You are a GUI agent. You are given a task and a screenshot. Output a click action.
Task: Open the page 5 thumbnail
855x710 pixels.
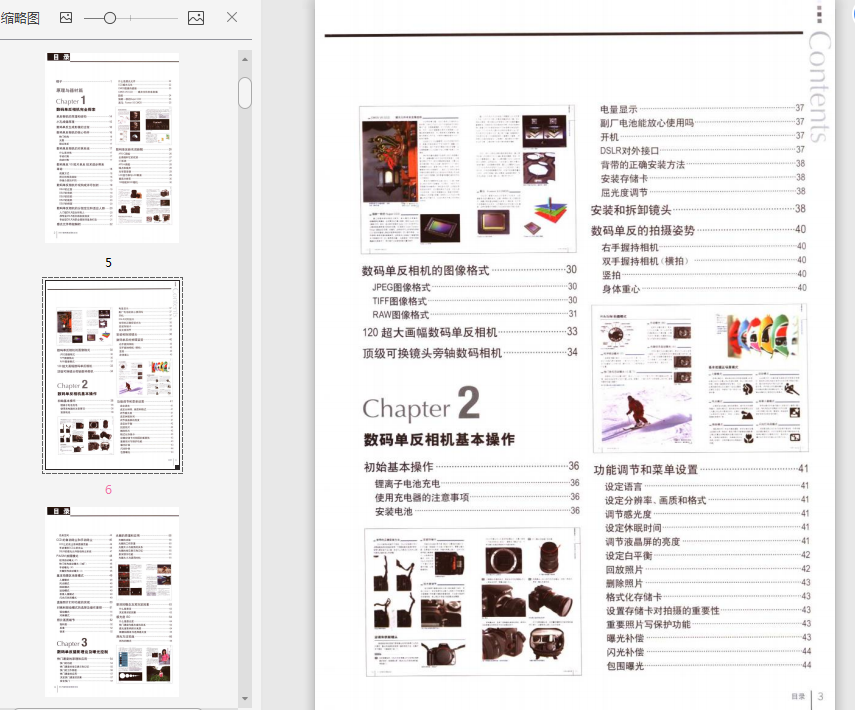(112, 147)
